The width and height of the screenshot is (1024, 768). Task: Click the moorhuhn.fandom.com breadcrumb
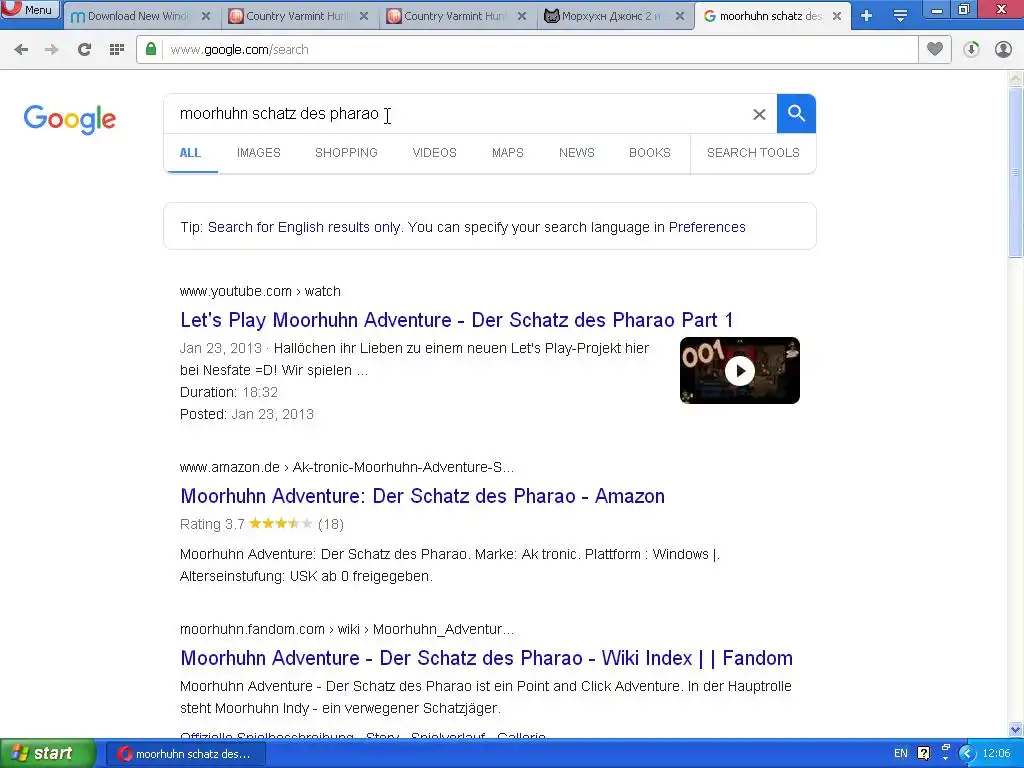347,630
